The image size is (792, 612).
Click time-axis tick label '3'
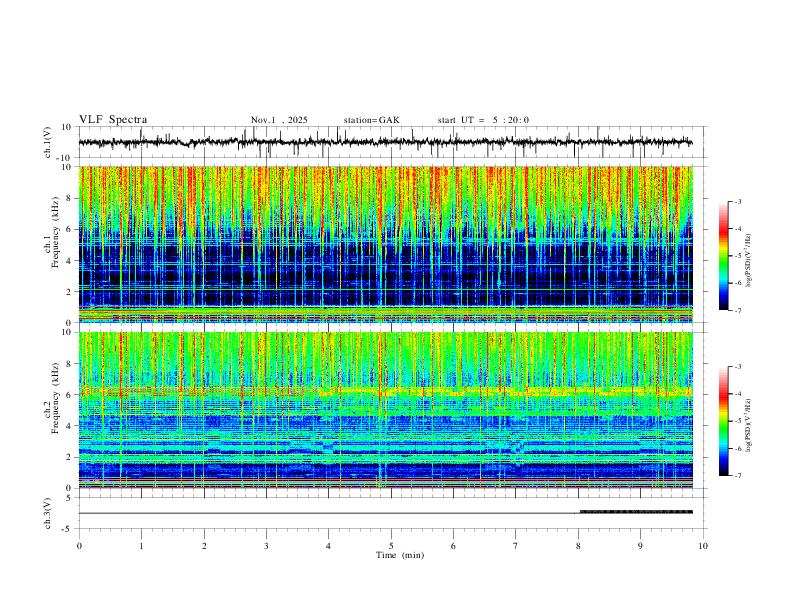pos(266,546)
